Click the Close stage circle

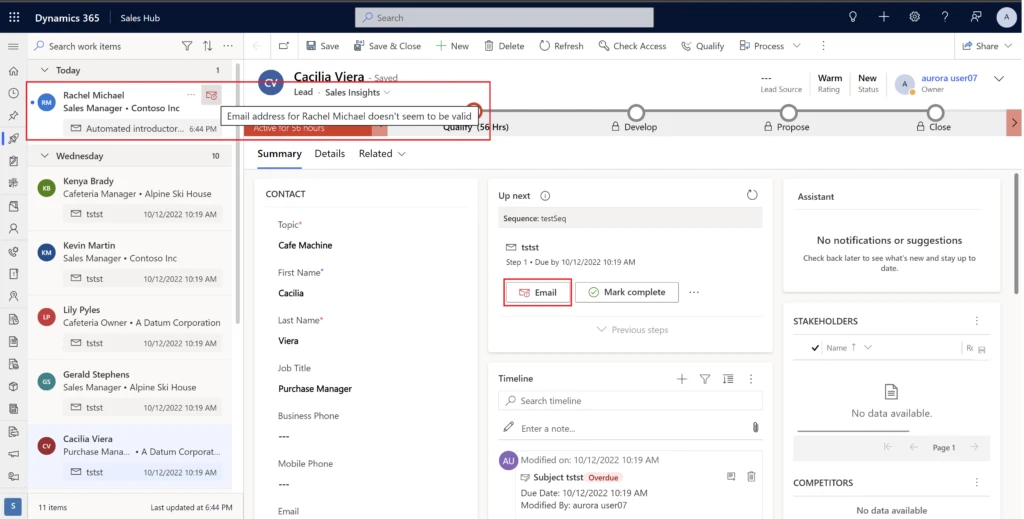tap(936, 112)
